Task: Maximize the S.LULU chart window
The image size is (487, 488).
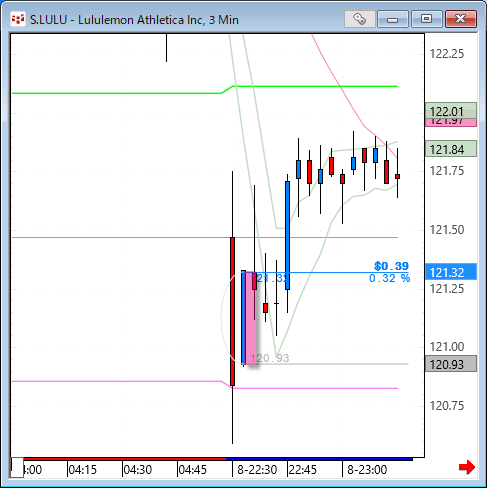Action: [427, 19]
